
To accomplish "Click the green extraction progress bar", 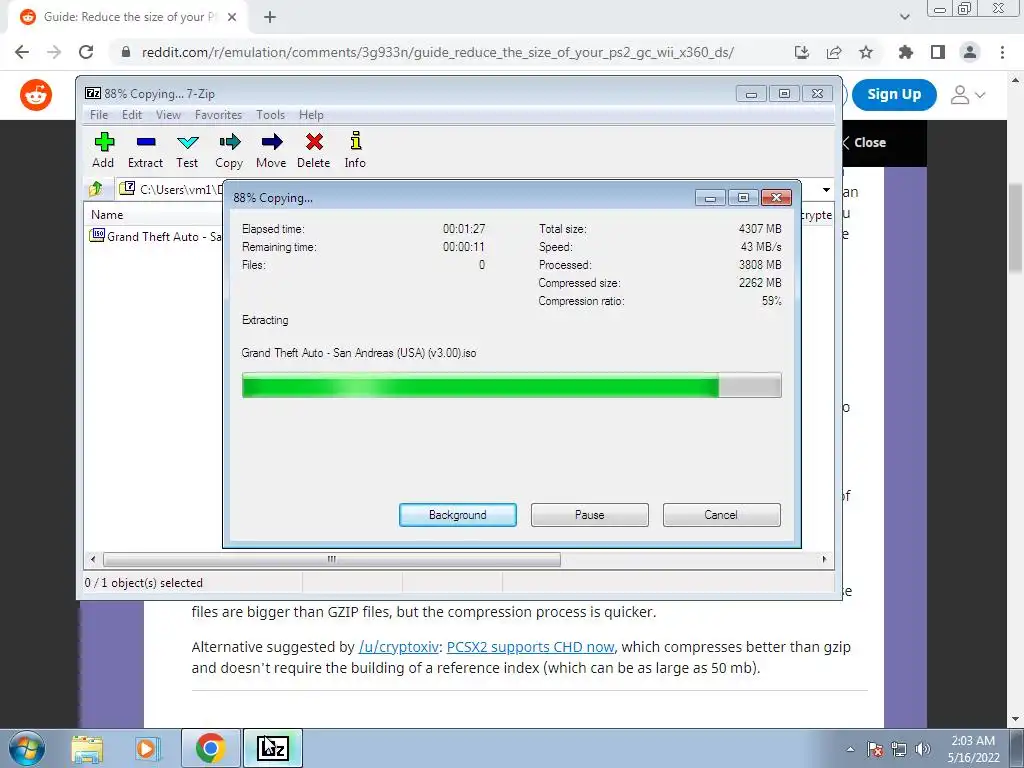I will 511,385.
